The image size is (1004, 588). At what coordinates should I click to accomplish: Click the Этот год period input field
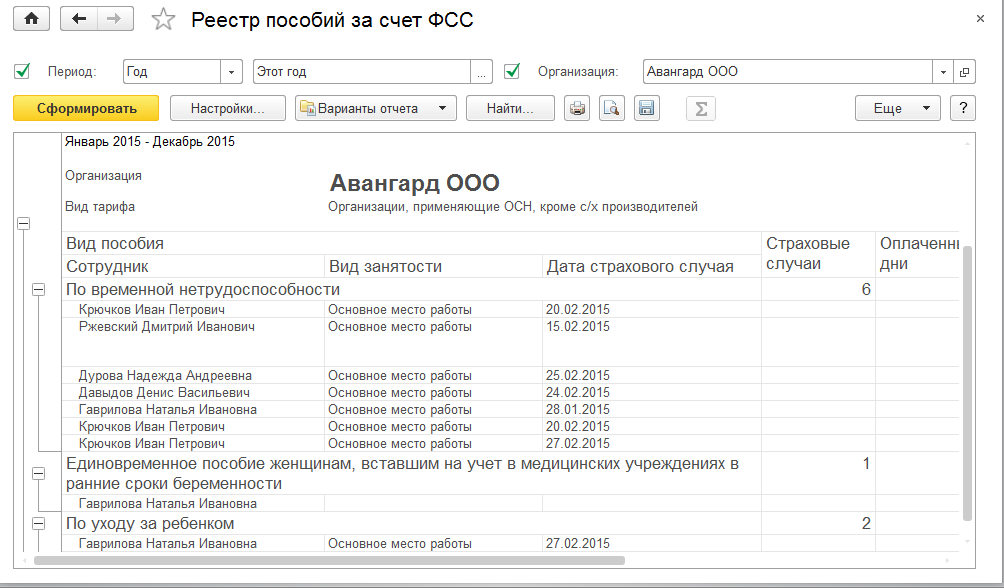click(361, 72)
